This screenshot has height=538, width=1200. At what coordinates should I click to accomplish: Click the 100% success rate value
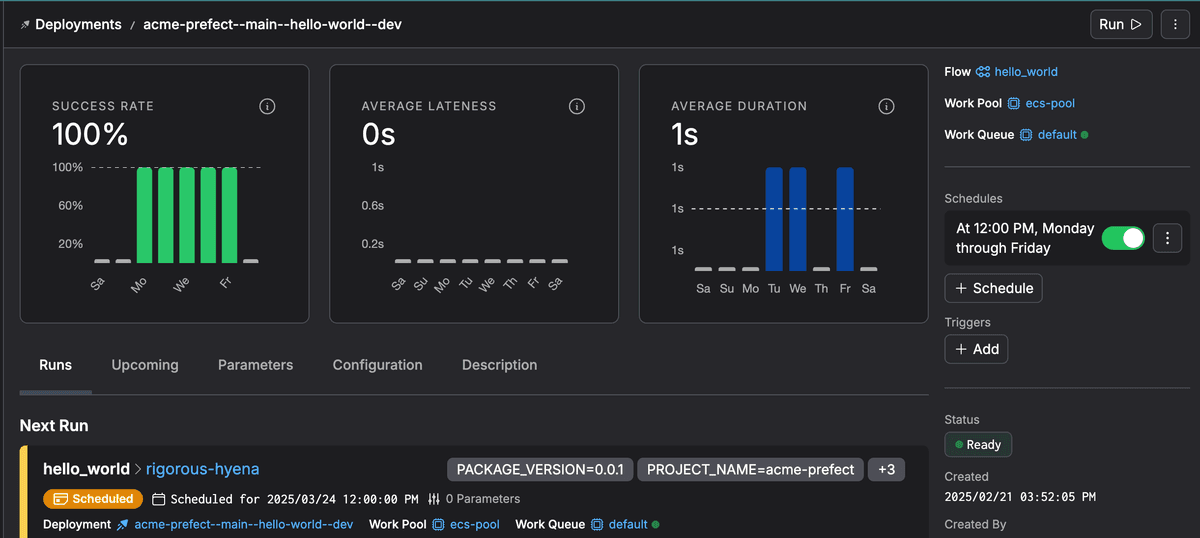click(90, 134)
